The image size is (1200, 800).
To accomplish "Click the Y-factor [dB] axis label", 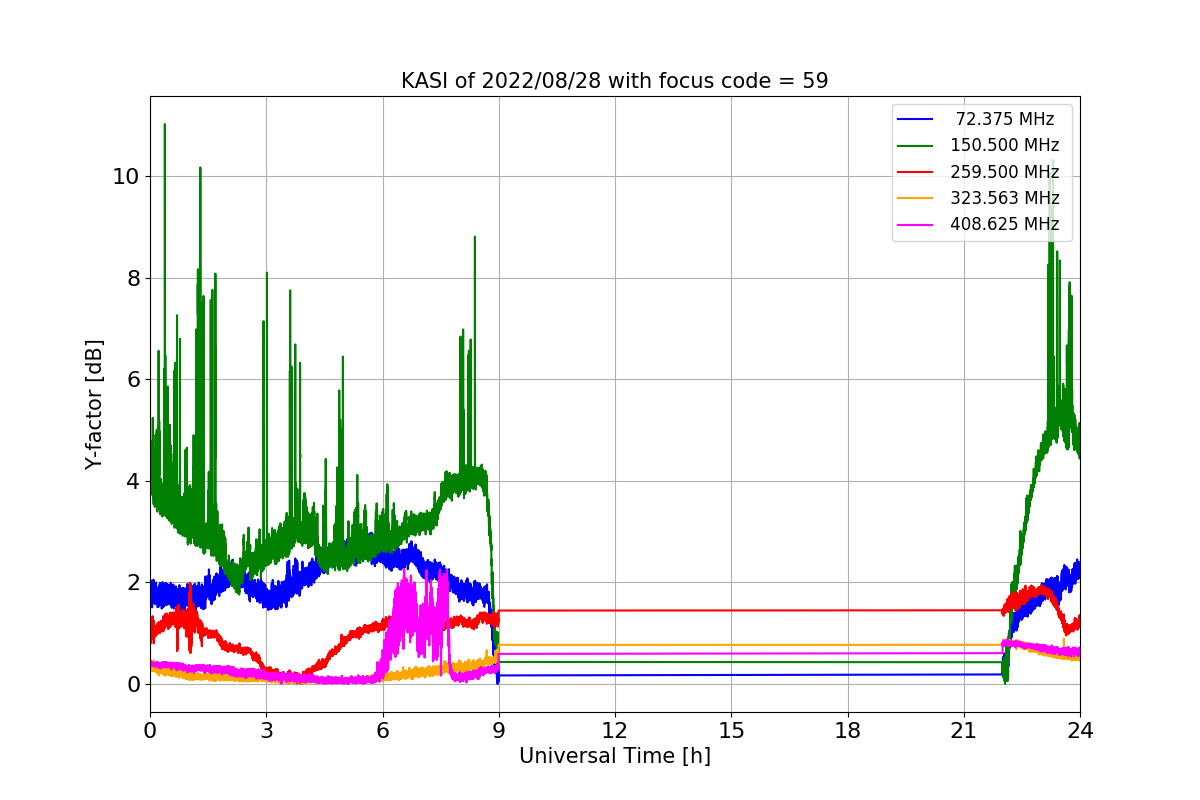I will [x=94, y=405].
